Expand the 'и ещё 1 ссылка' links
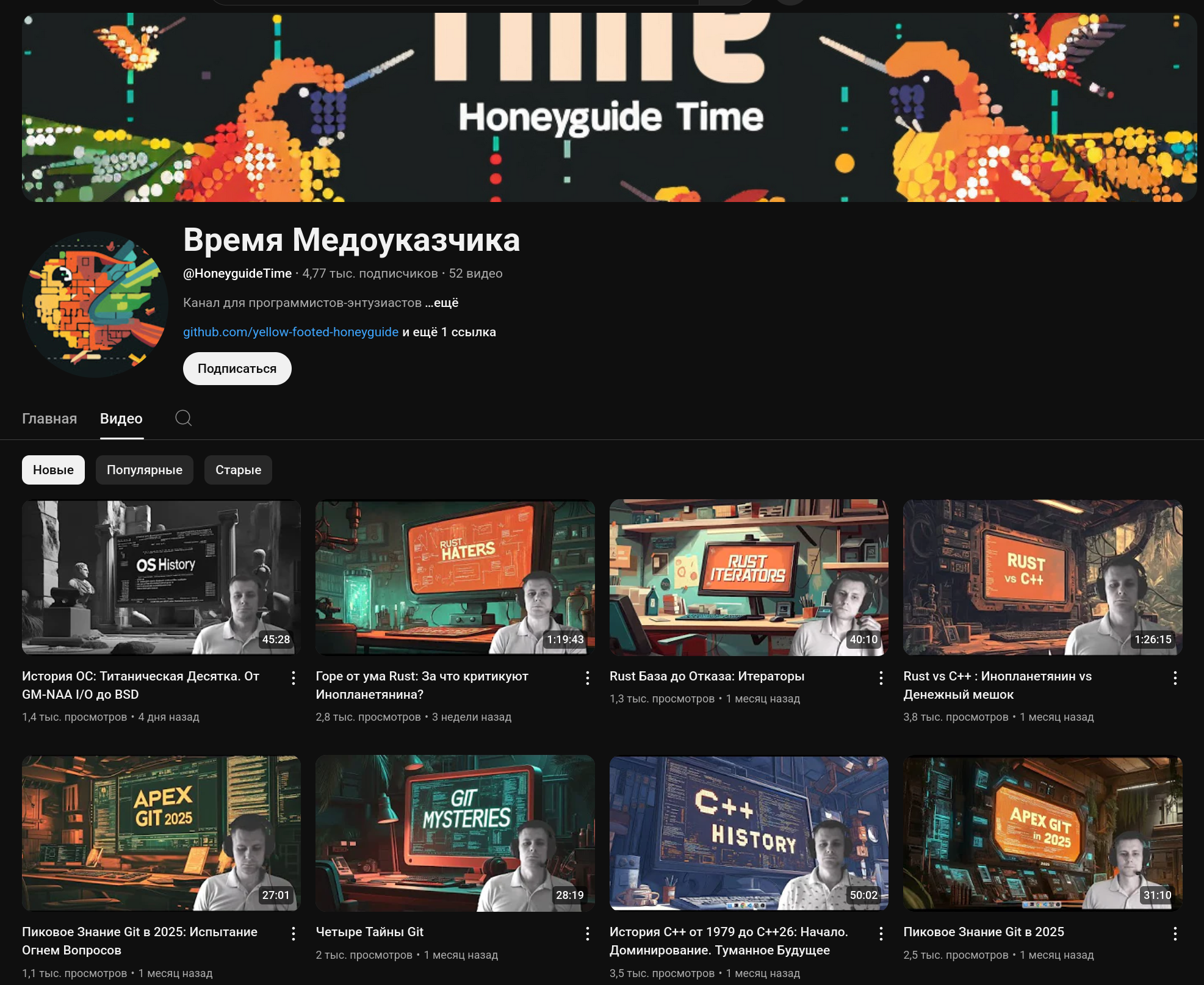The width and height of the screenshot is (1204, 985). tap(449, 332)
